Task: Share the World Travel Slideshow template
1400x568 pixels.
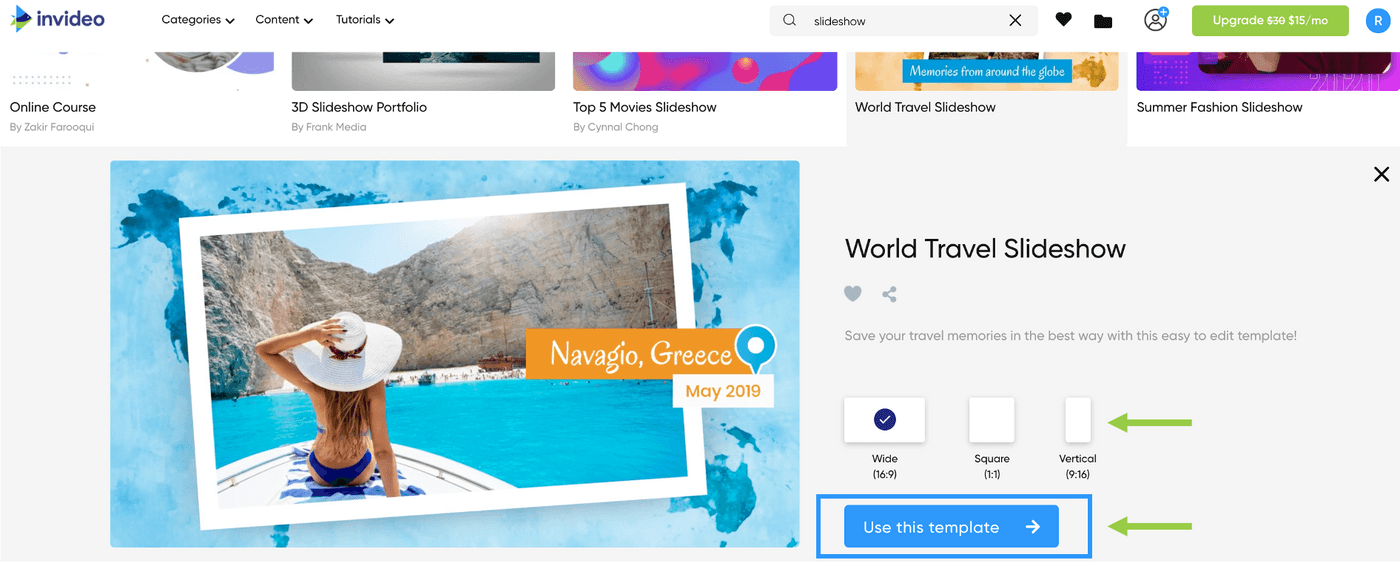Action: (889, 294)
